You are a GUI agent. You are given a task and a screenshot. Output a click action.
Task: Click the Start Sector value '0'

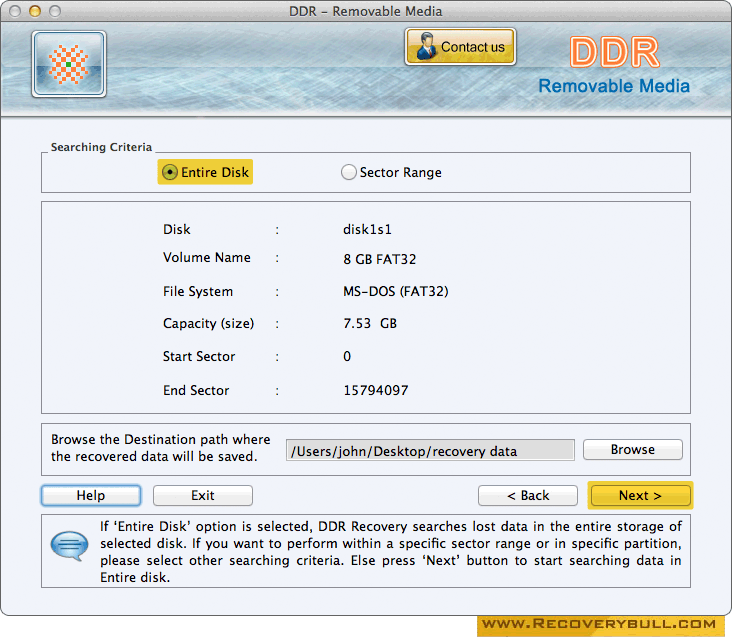click(x=347, y=357)
